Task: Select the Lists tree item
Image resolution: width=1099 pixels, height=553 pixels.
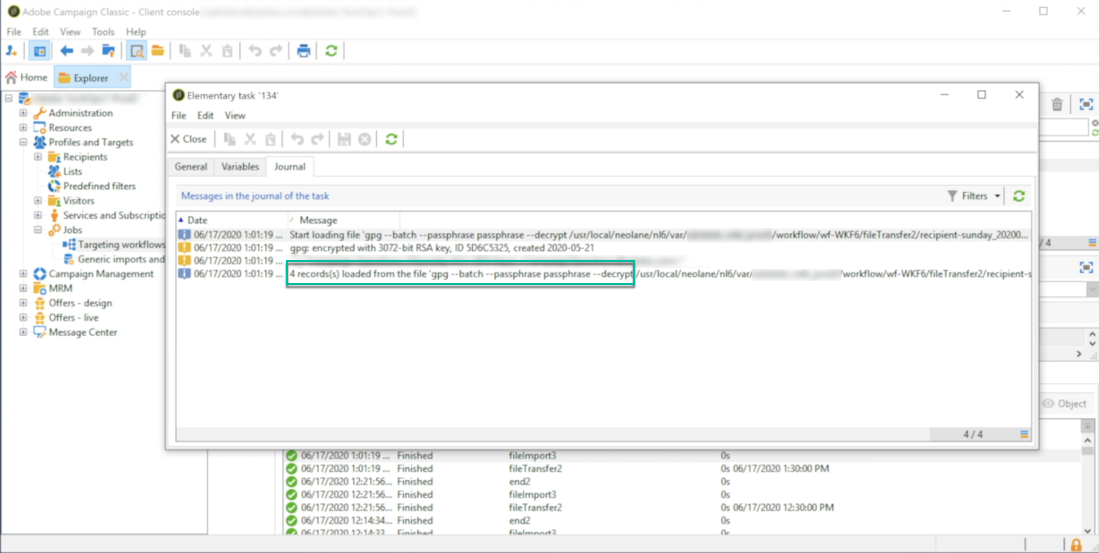Action: [x=72, y=172]
